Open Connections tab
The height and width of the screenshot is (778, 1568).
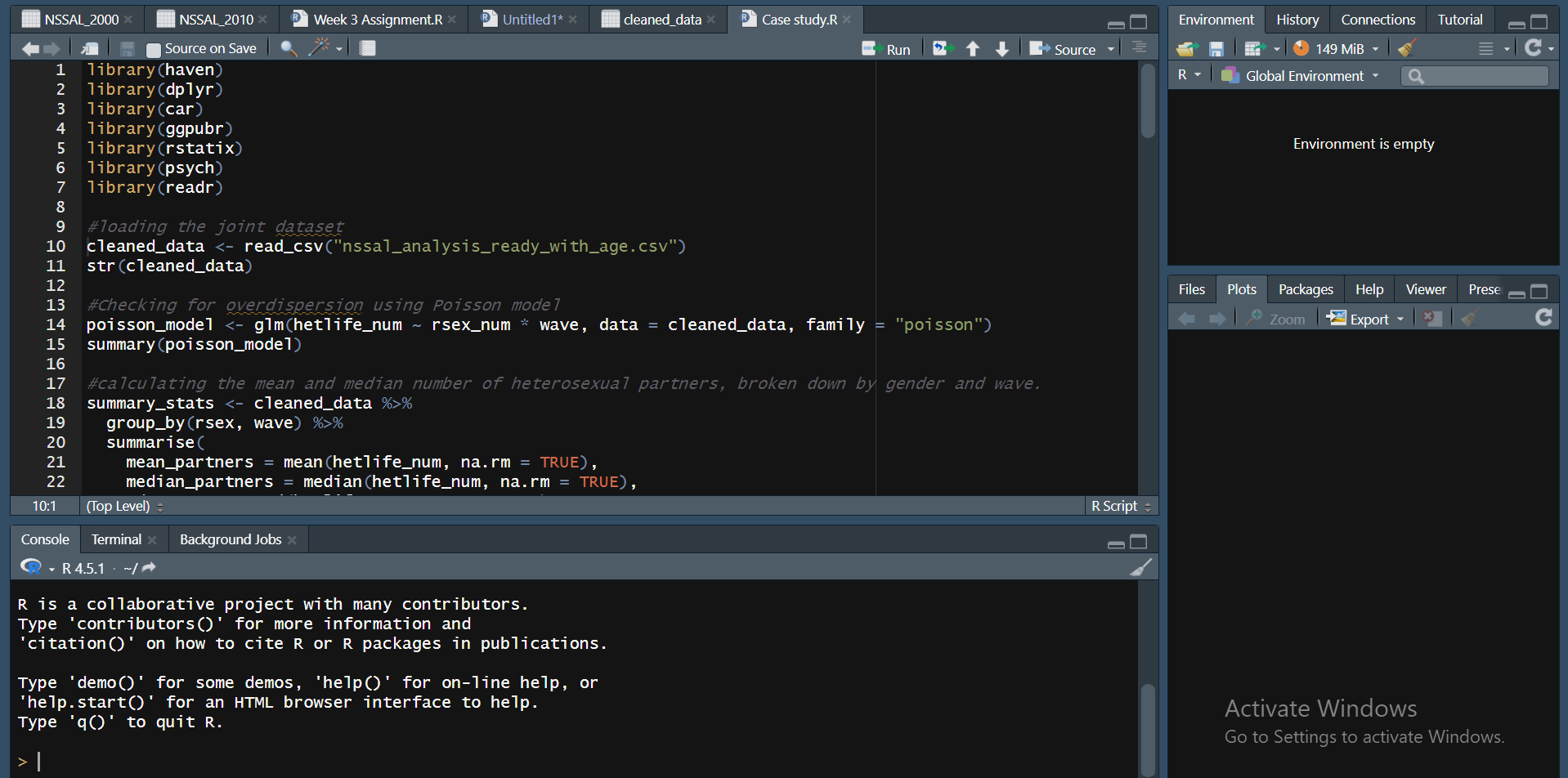coord(1378,20)
